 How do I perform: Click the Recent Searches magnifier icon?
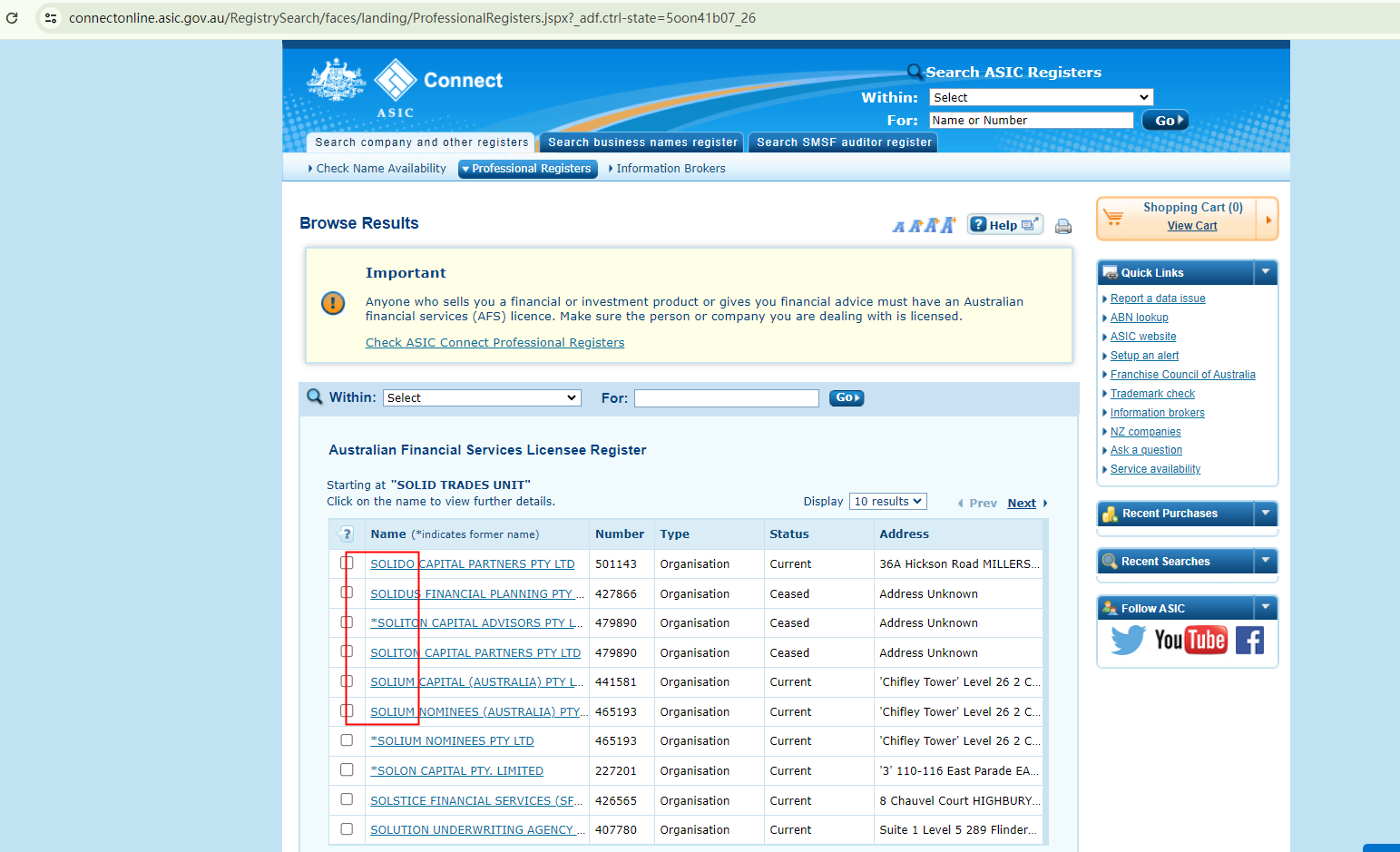click(x=1110, y=562)
